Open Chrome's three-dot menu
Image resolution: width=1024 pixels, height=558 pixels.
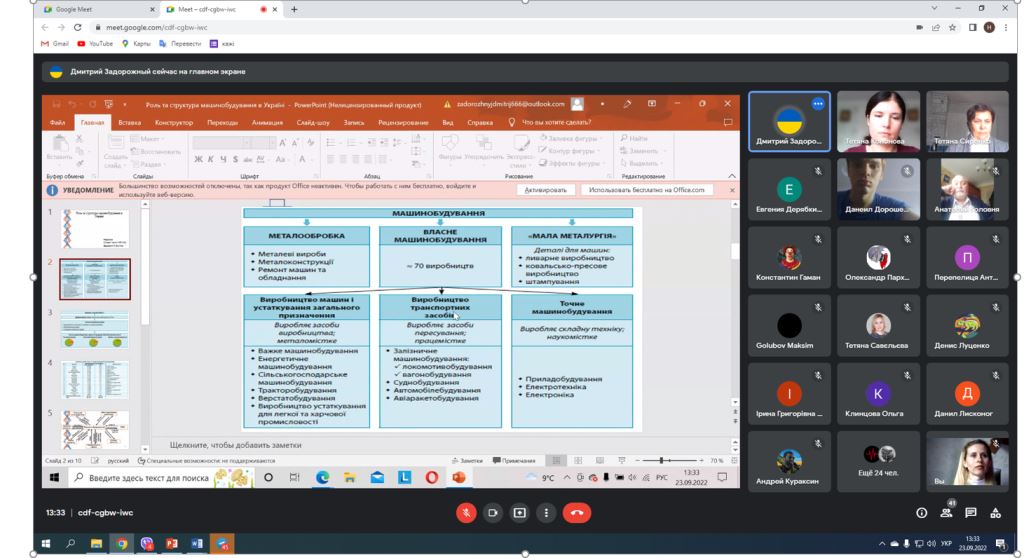[1006, 27]
